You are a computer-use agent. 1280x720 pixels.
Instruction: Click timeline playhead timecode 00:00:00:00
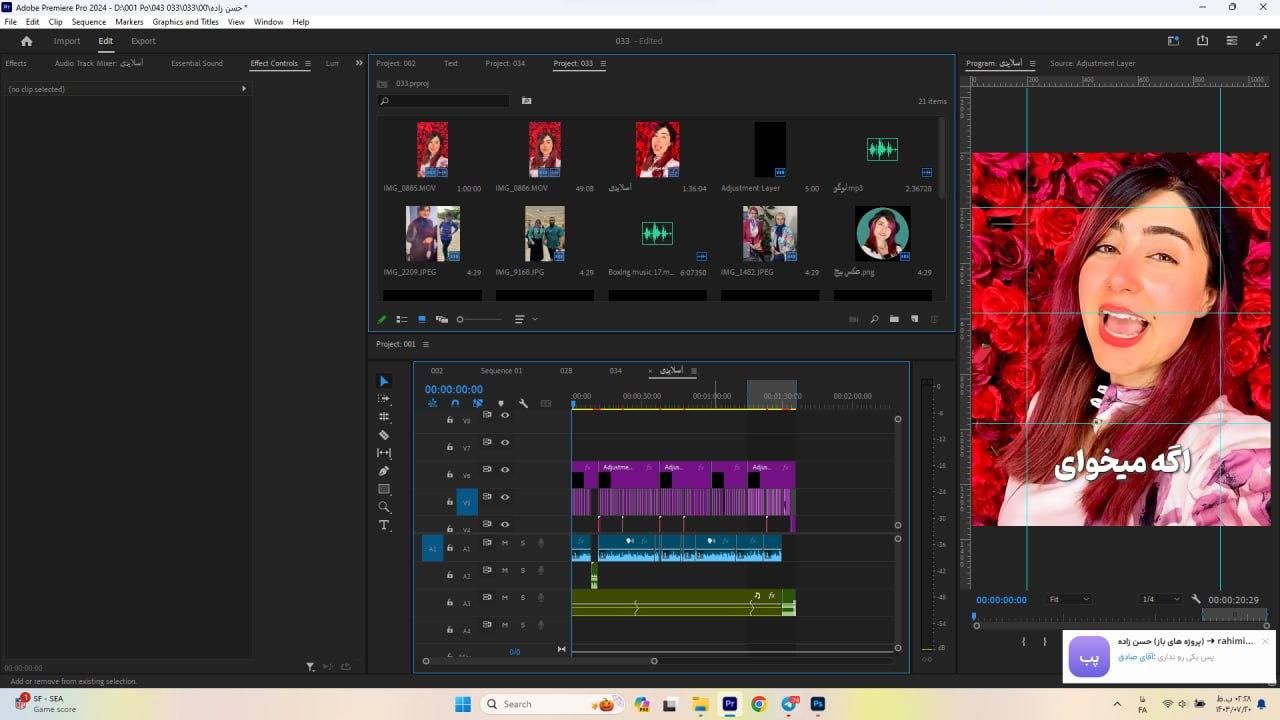click(x=454, y=389)
